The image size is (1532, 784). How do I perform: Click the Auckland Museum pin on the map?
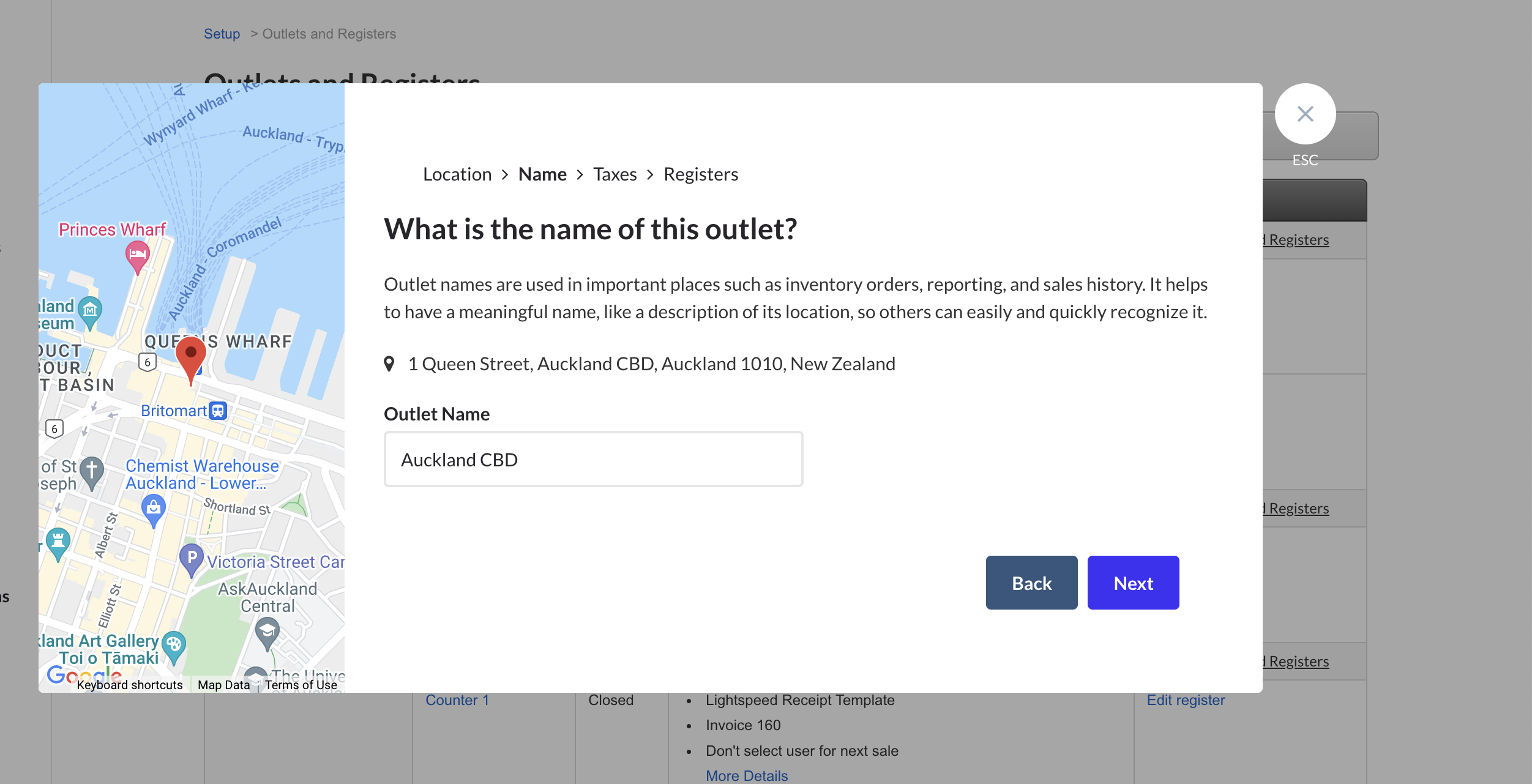tap(91, 309)
